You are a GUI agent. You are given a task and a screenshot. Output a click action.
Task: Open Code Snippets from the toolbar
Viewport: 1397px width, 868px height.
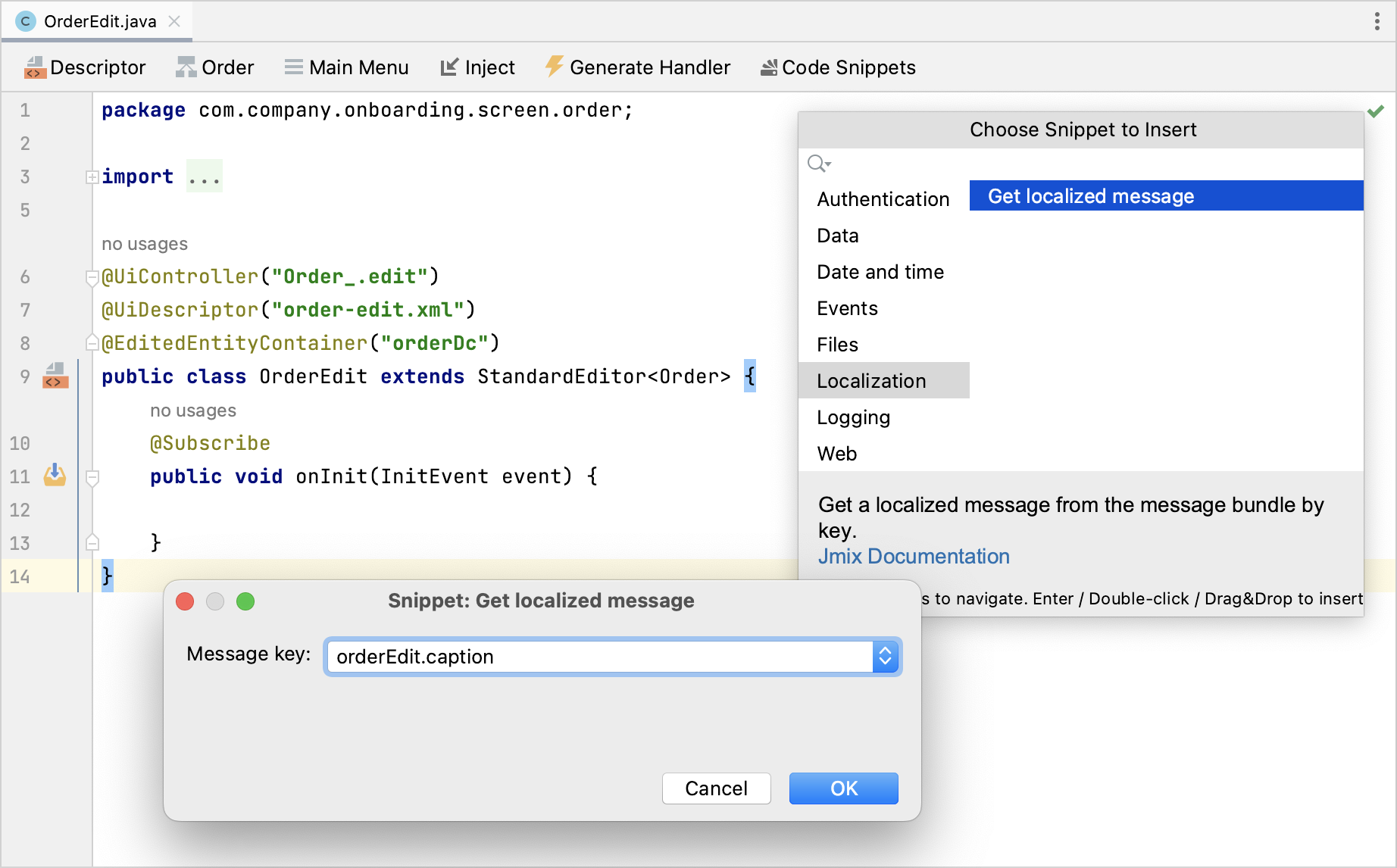[x=838, y=67]
